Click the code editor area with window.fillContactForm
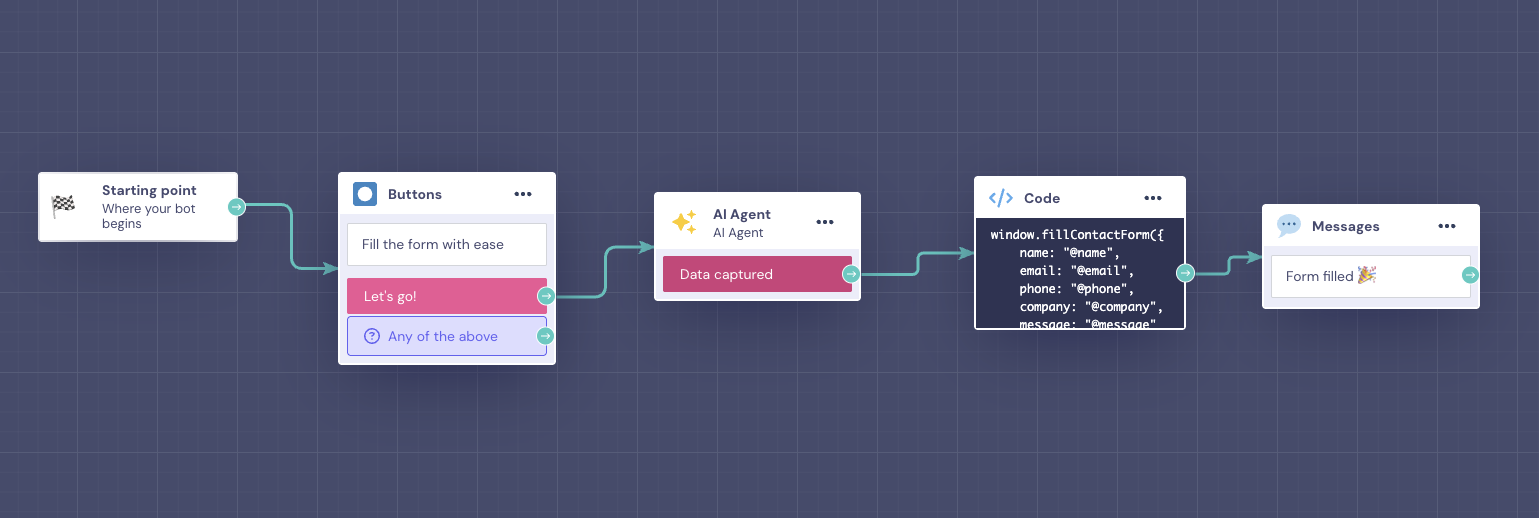Viewport: 1539px width, 518px height. (1080, 273)
